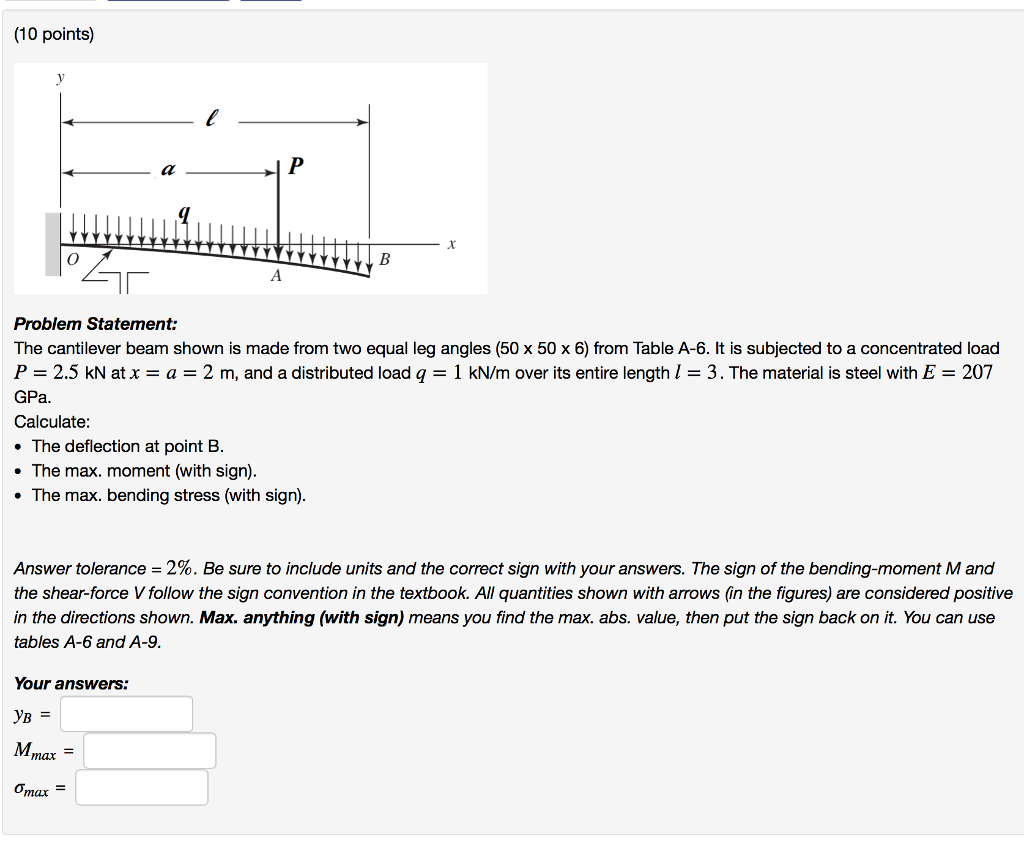Click the fixed support symbol in figure
The width and height of the screenshot is (1024, 843).
(x=53, y=243)
